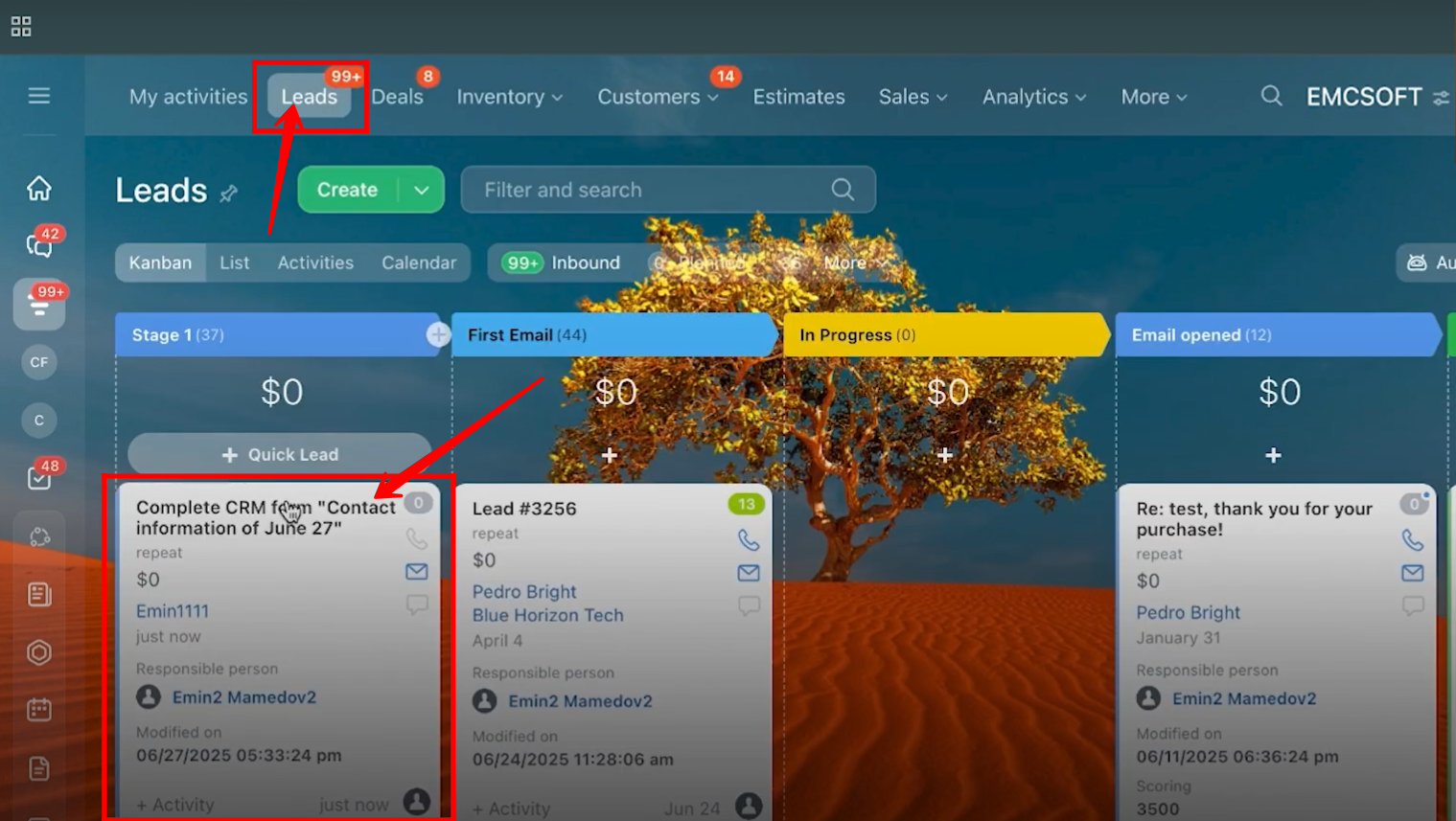
Task: Switch to Kanban view
Action: pyautogui.click(x=160, y=262)
